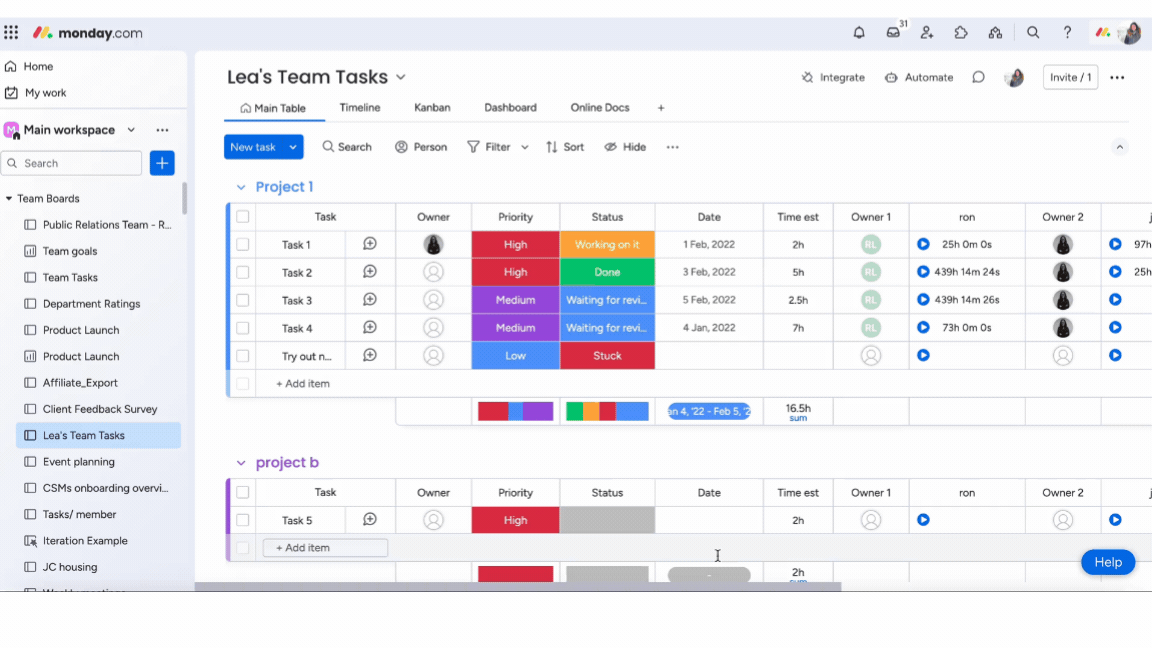Open the apps grid menu icon
This screenshot has height=648, width=1152.
pyautogui.click(x=11, y=32)
